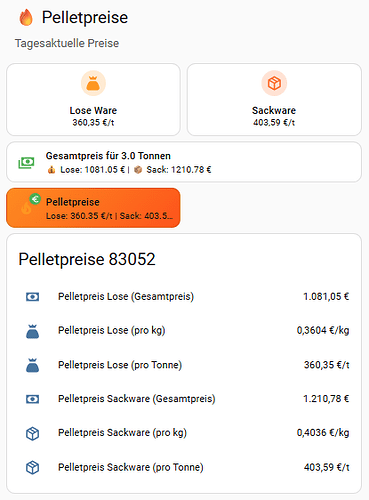Open the Gesamtpreis für 3.0 Tonnen card
This screenshot has width=369, height=500.
pos(184,162)
